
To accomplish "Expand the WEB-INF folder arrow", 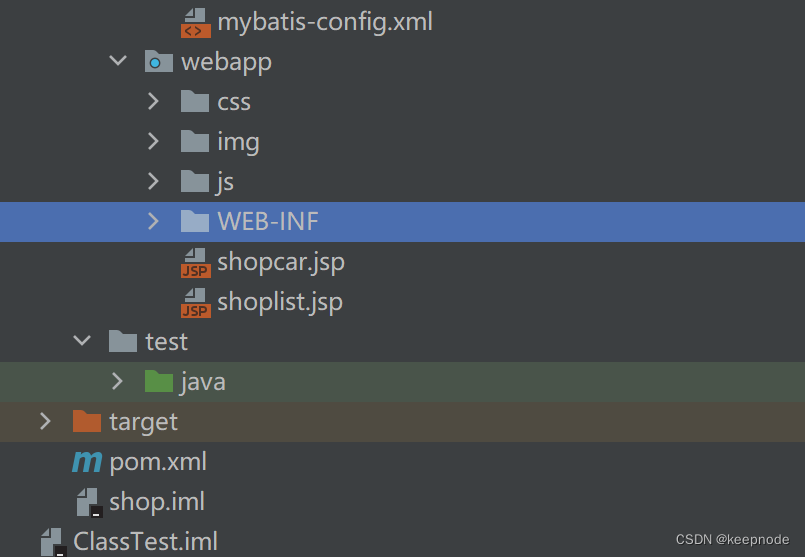I will tap(153, 221).
